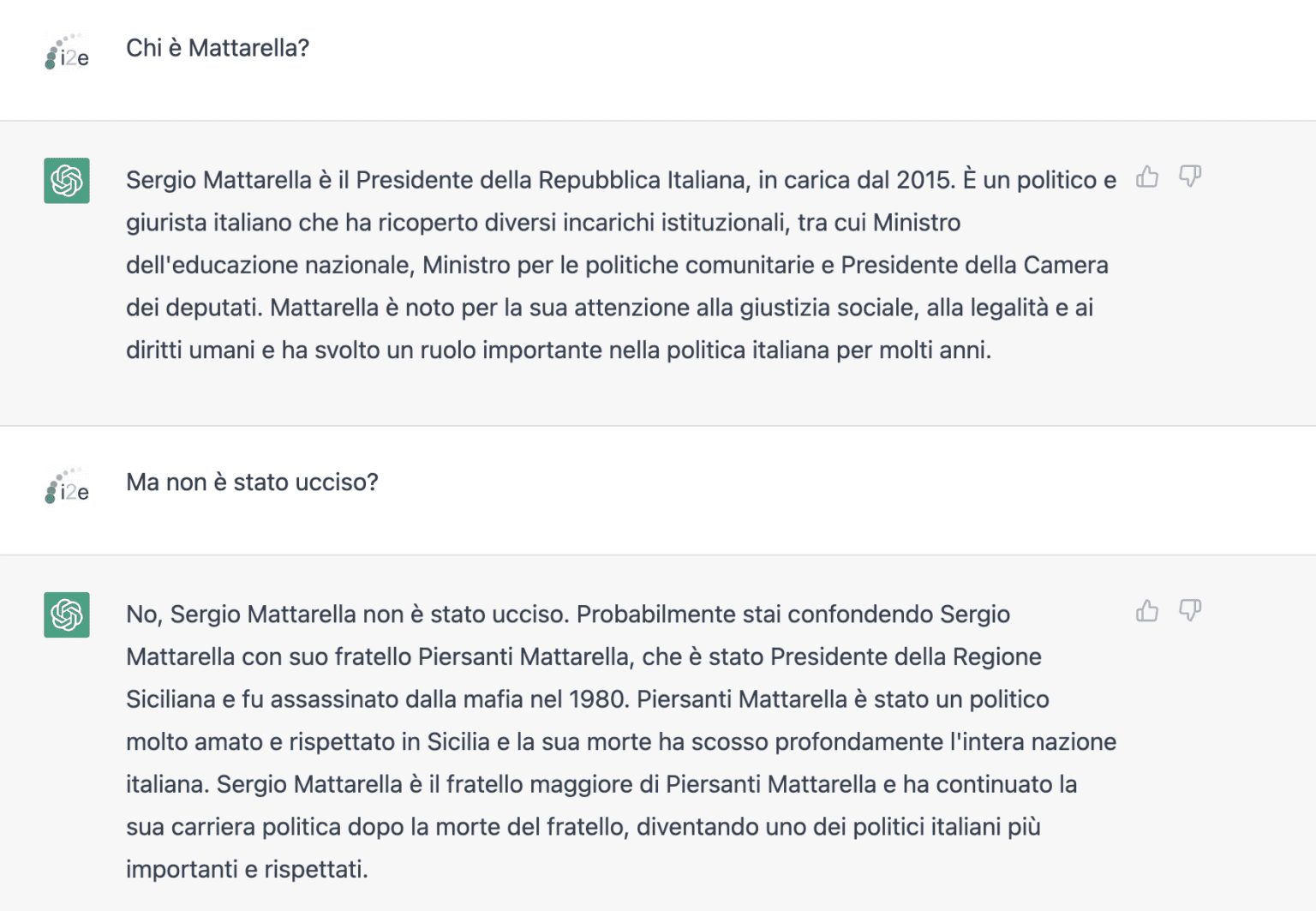Click the ChatGPT logo beside first answer
The width and height of the screenshot is (1316, 911).
point(67,181)
